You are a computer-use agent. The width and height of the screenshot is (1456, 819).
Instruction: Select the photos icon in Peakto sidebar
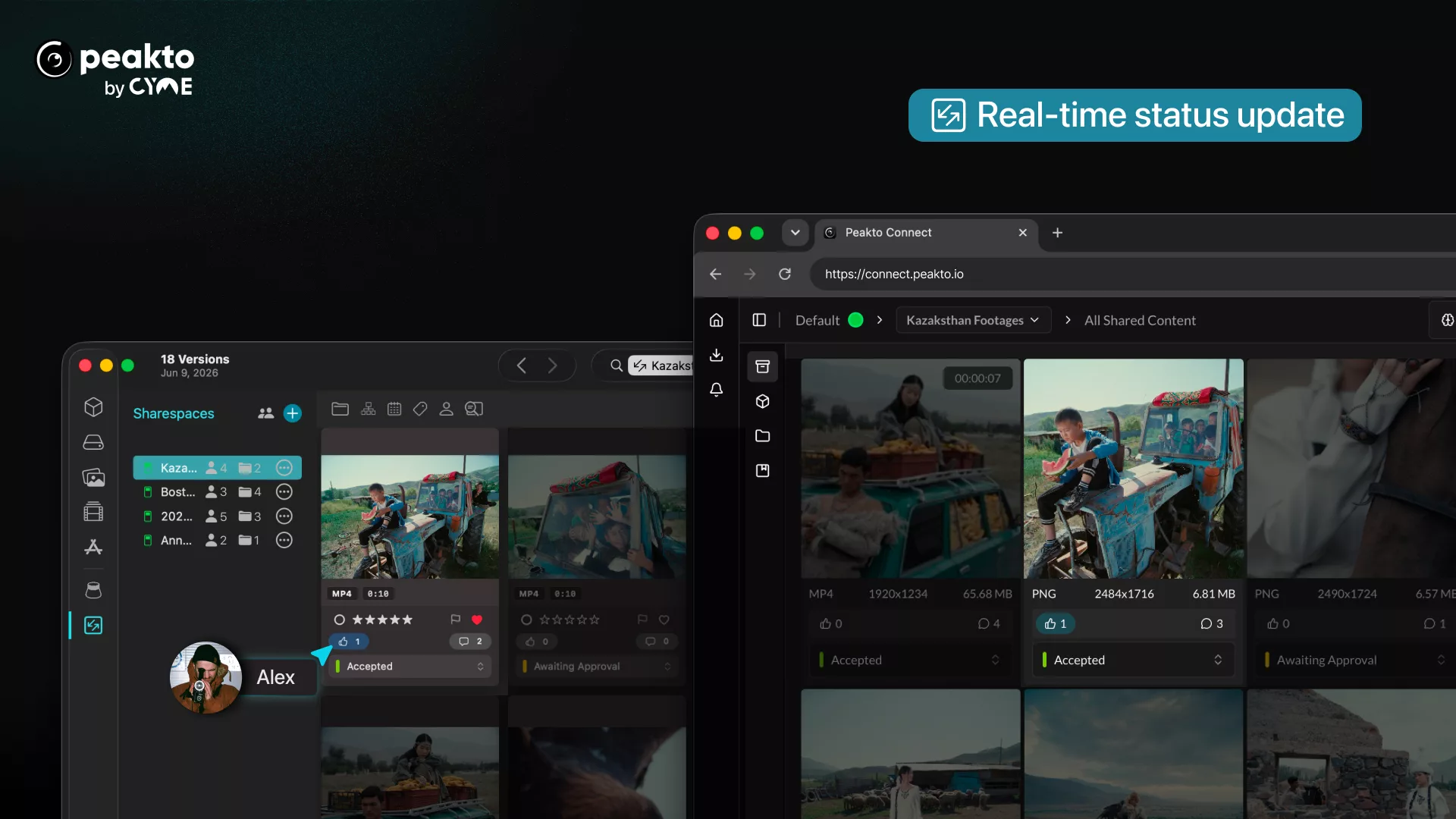point(93,477)
